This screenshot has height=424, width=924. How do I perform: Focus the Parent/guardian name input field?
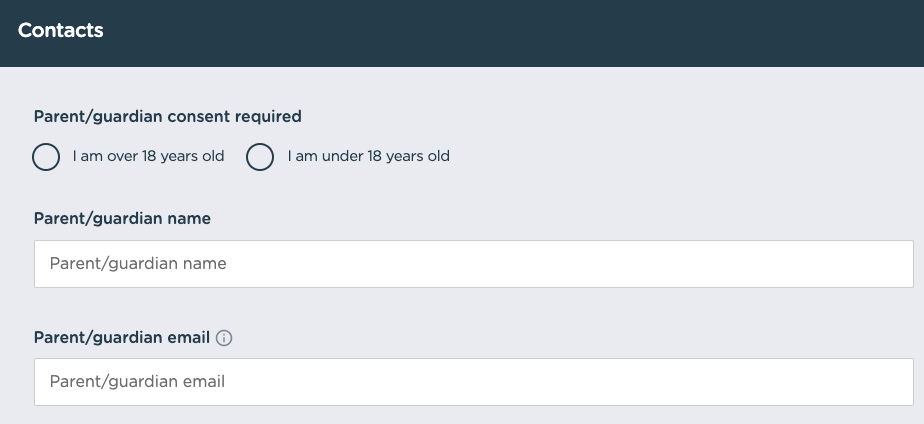pos(473,264)
